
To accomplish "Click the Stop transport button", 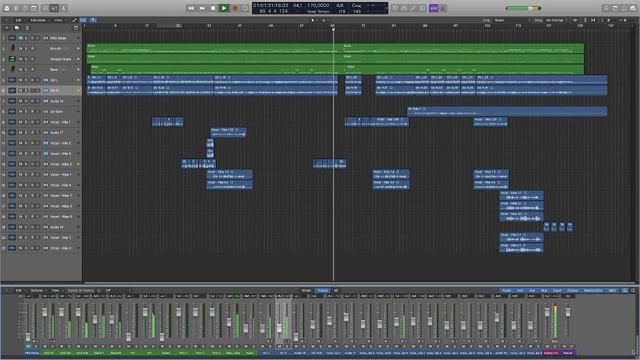I will coord(213,8).
